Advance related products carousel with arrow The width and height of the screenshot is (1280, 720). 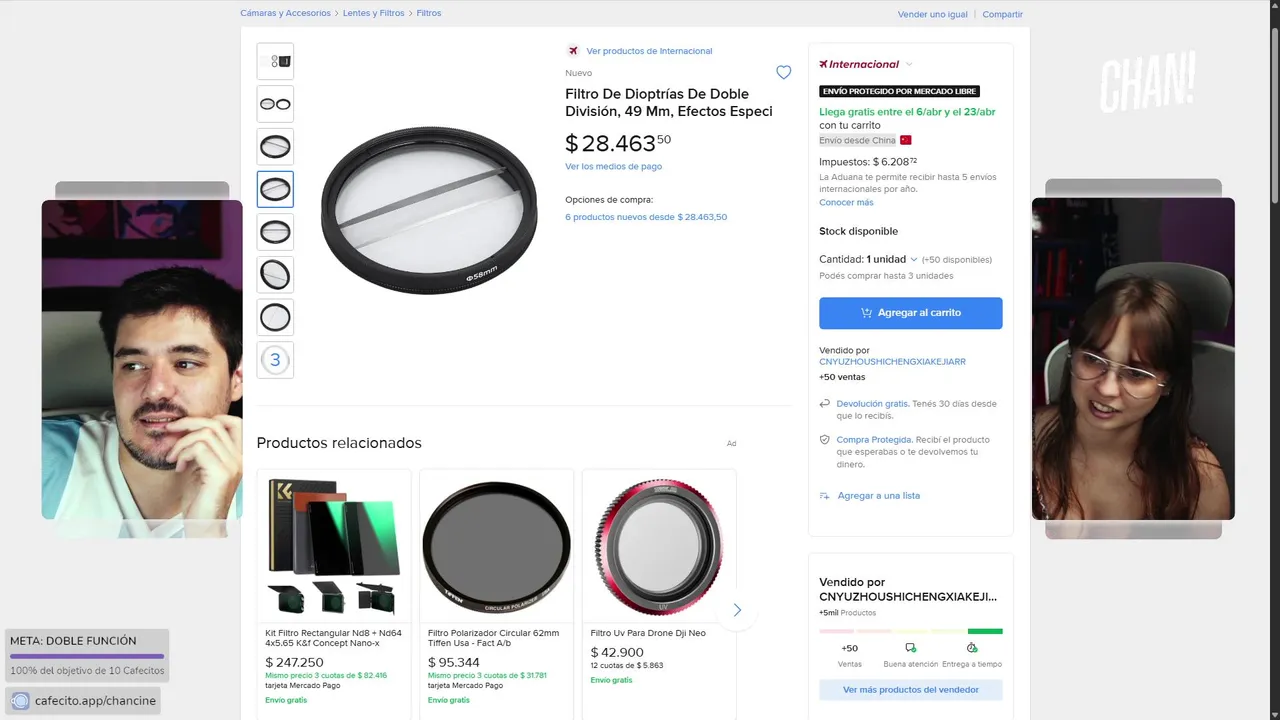(x=737, y=610)
